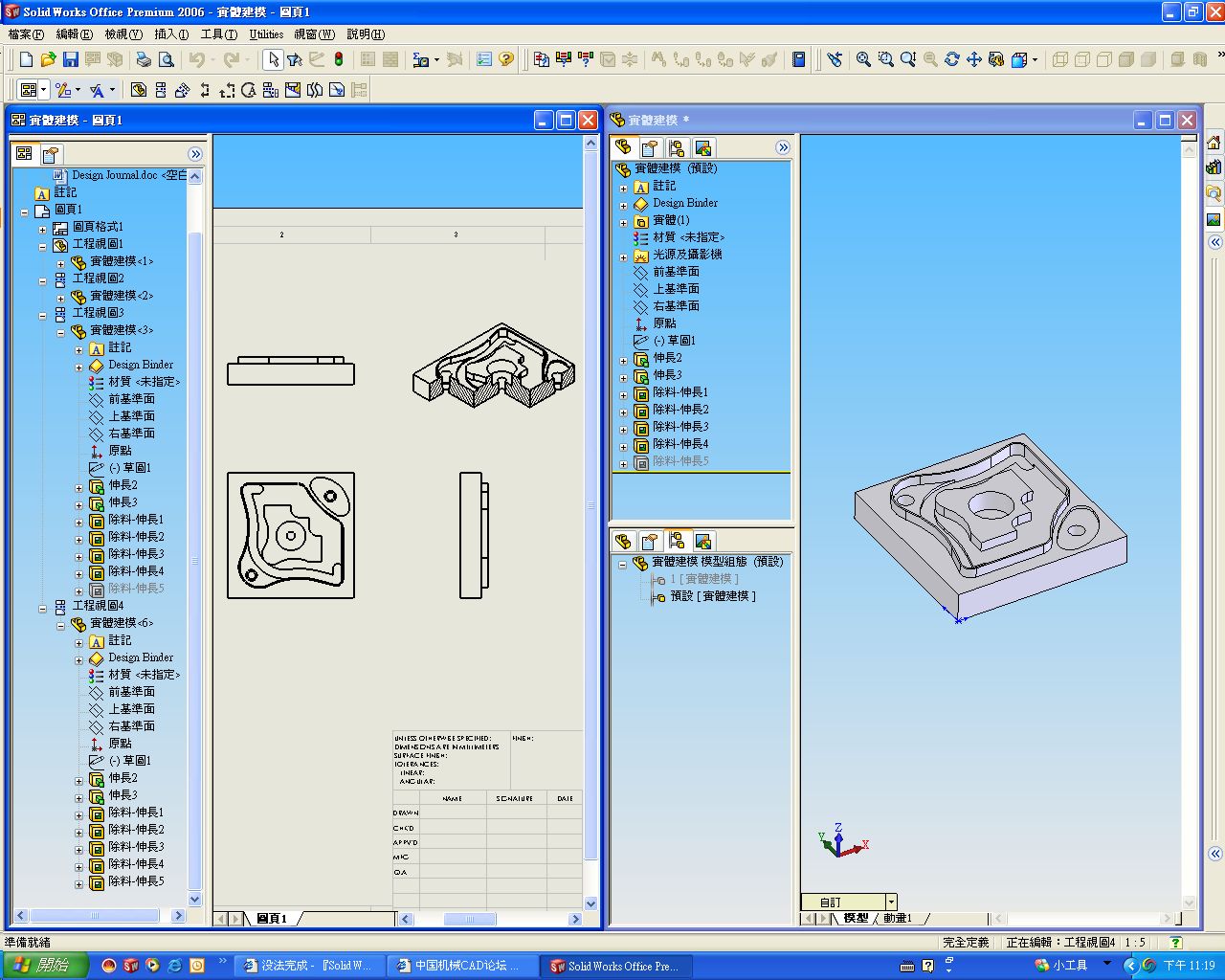1225x980 pixels.
Task: Select the Zoom In/Out tool
Action: coord(907,59)
